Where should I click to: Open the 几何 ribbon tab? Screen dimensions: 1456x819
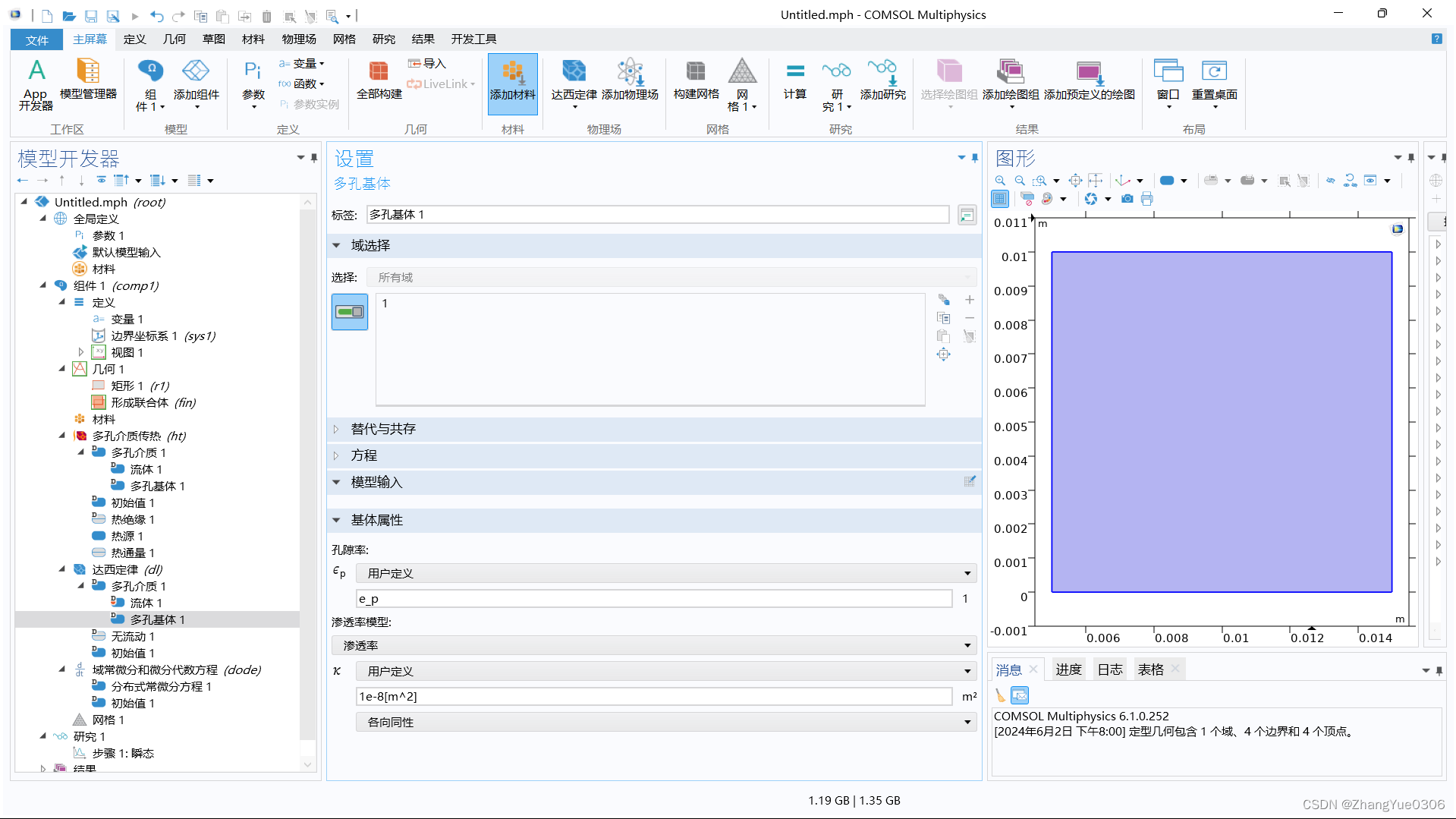coord(174,39)
